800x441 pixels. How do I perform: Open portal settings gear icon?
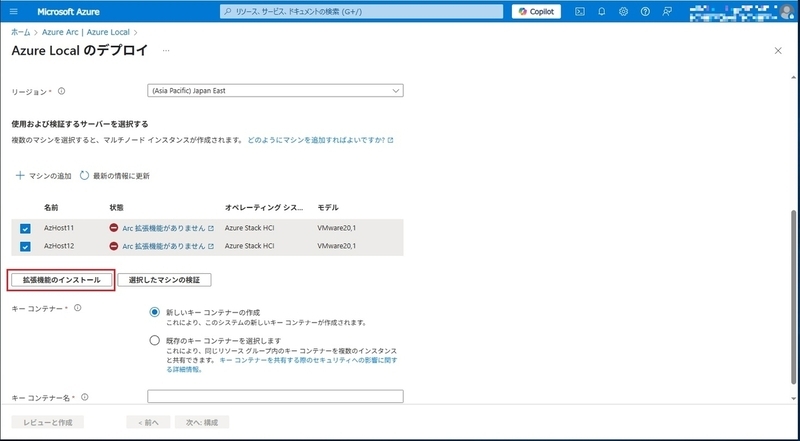point(623,11)
